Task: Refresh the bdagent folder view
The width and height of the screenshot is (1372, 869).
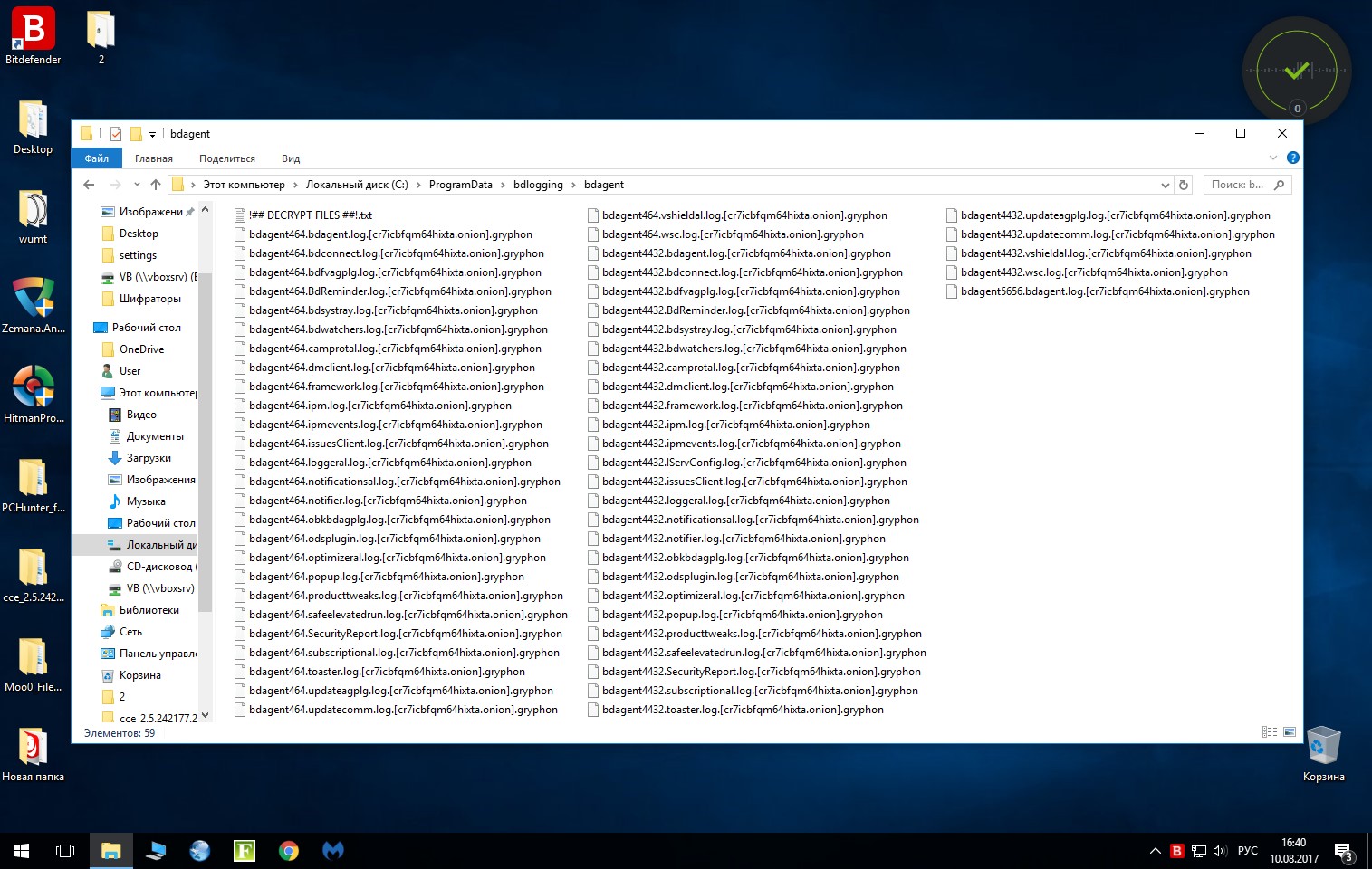Action: tap(1183, 185)
